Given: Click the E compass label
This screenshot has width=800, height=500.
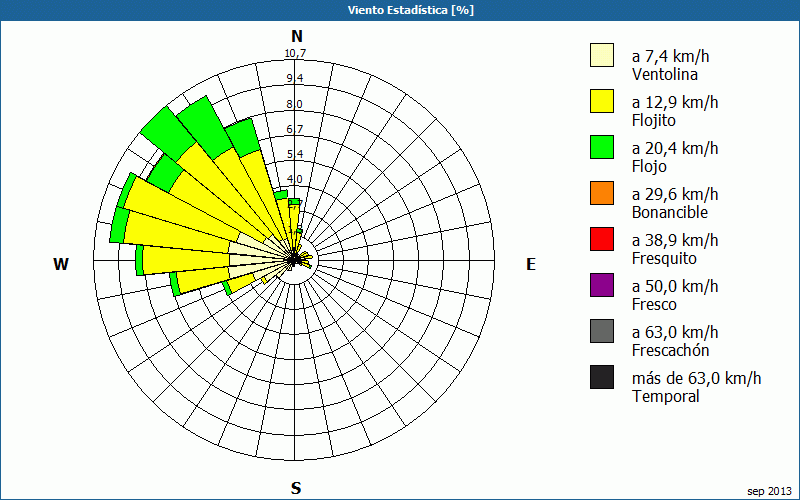Looking at the screenshot, I should tap(531, 264).
